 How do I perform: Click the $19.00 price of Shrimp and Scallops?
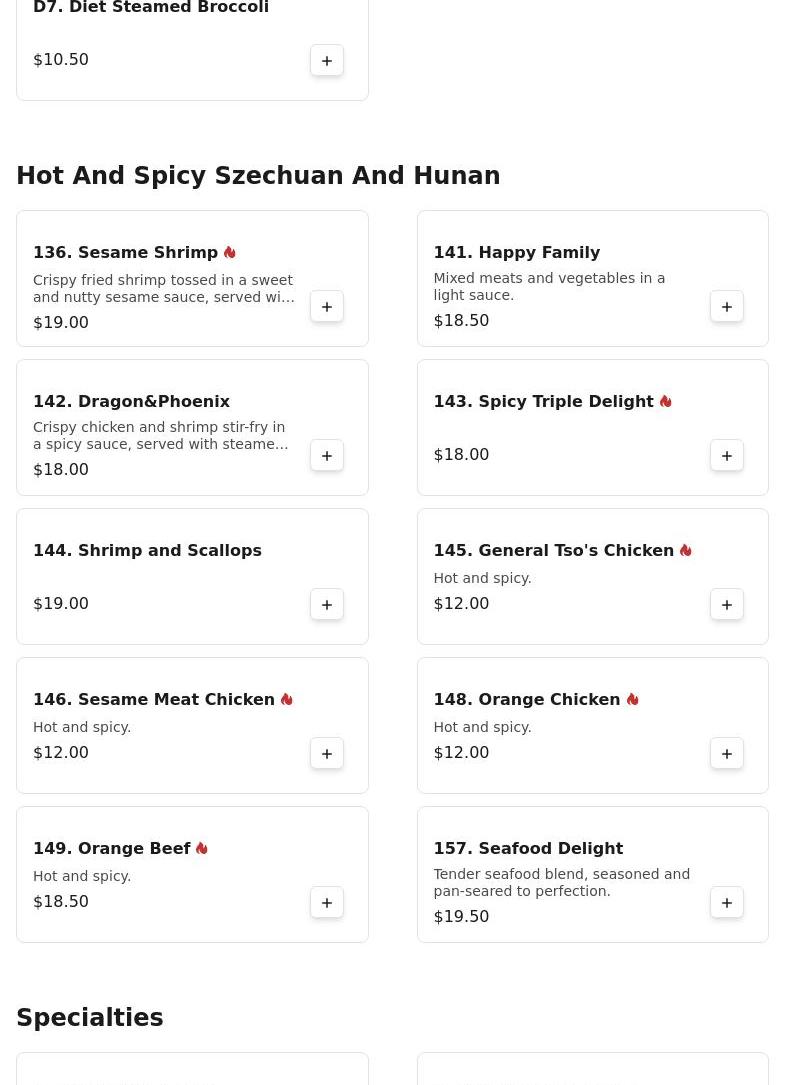tap(61, 603)
